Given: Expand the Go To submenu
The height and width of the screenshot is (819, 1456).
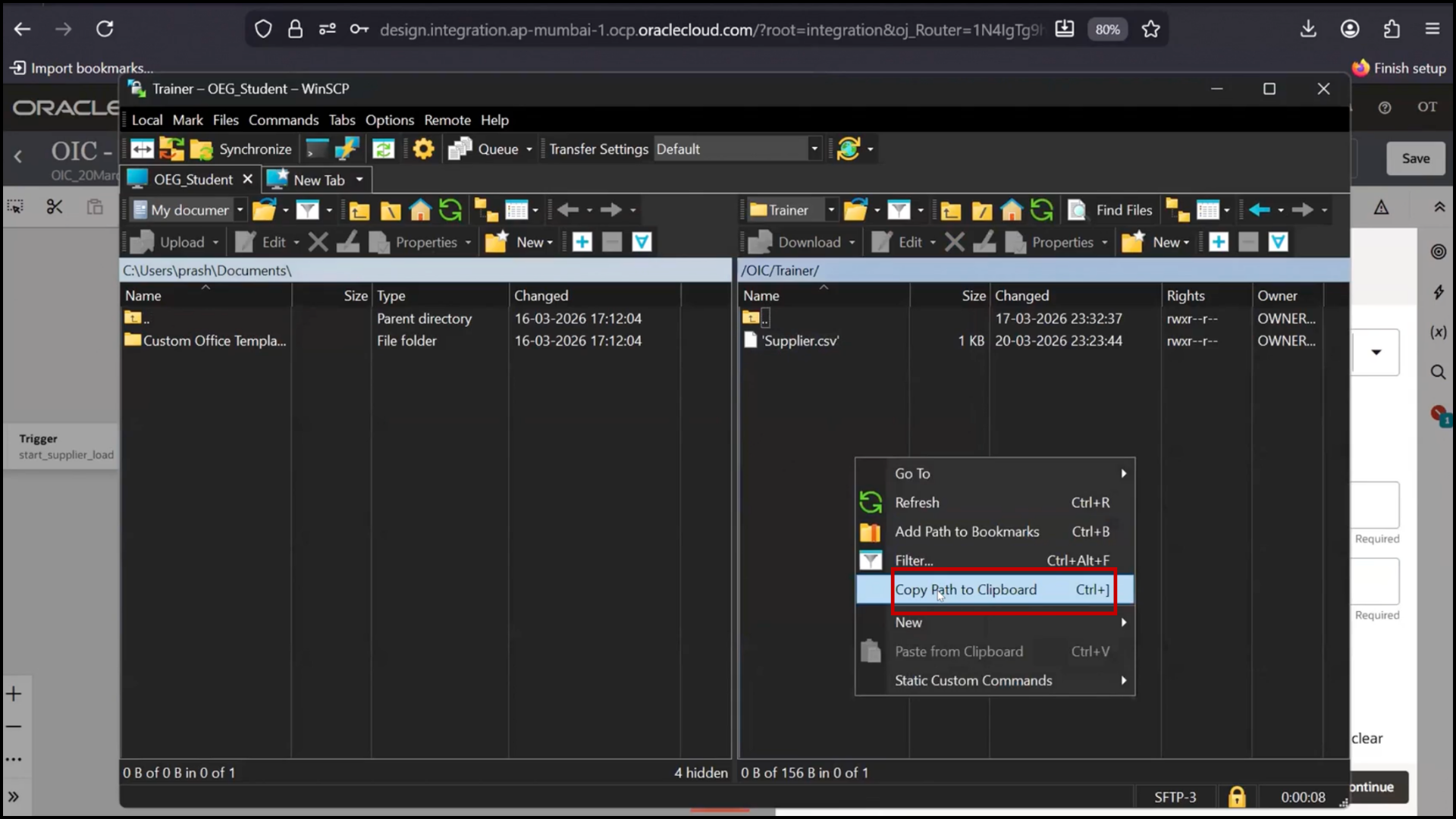Looking at the screenshot, I should [x=995, y=473].
